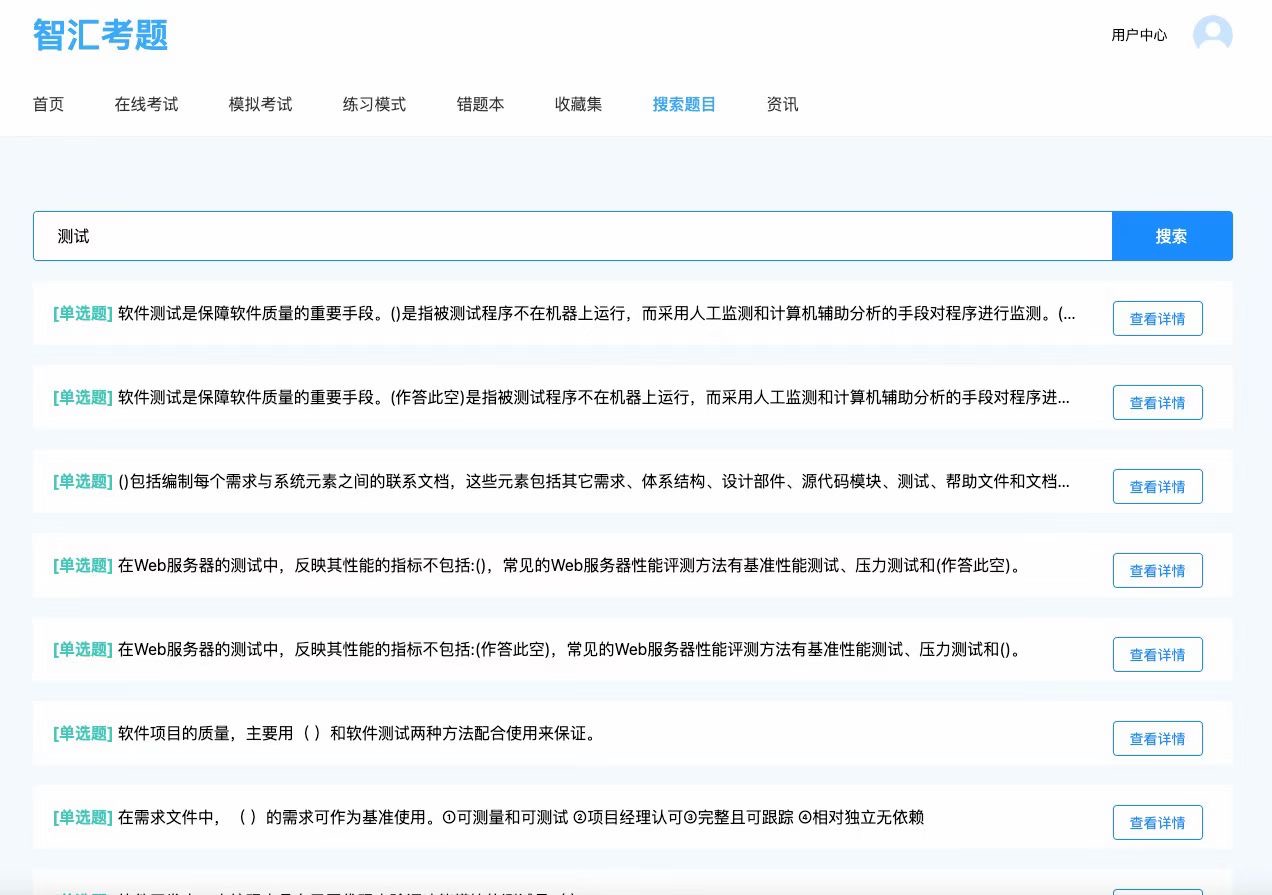
Task: Open 用户中心
Action: (1139, 34)
